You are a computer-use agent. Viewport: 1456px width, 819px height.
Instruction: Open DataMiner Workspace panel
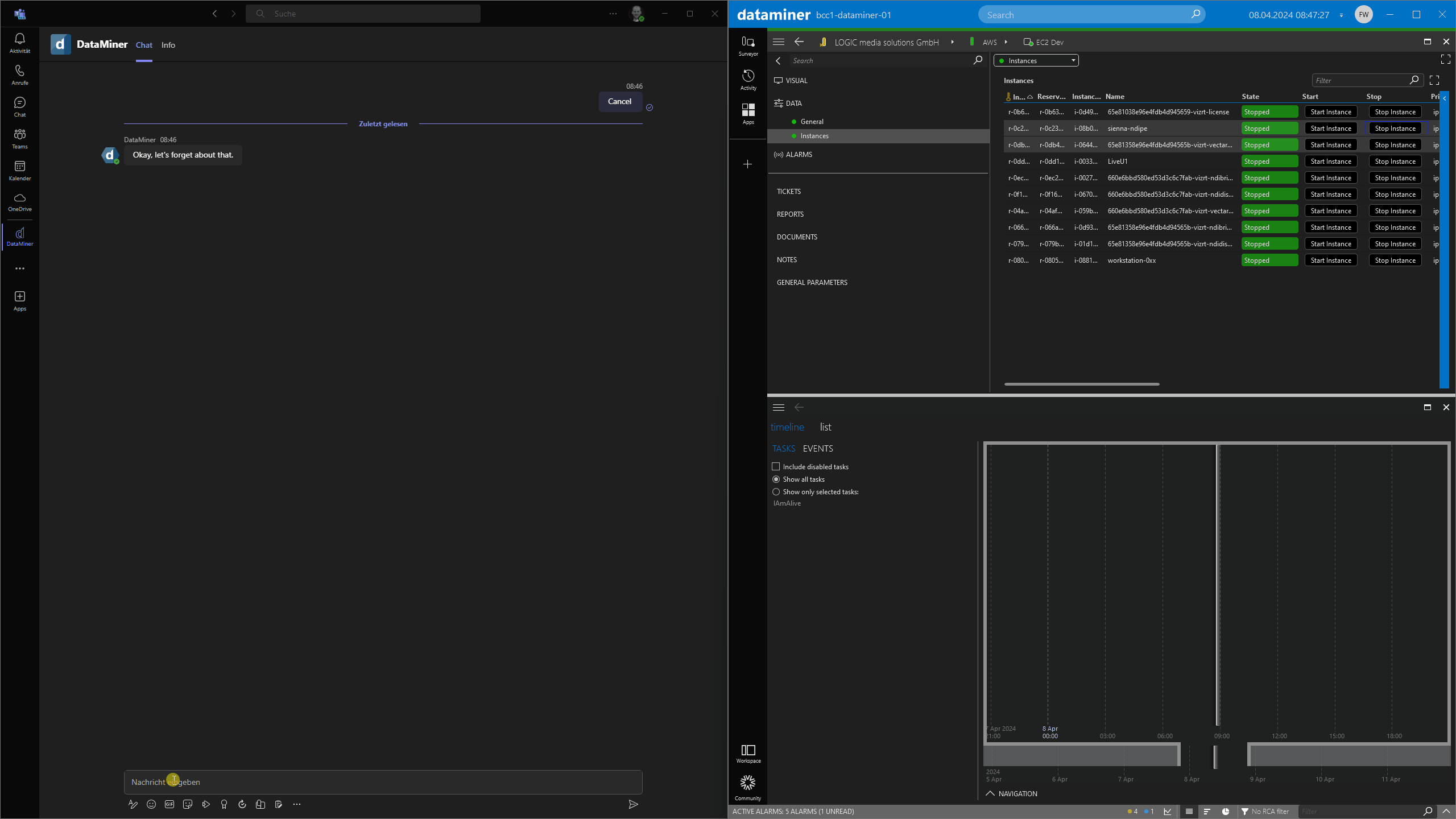(x=748, y=754)
